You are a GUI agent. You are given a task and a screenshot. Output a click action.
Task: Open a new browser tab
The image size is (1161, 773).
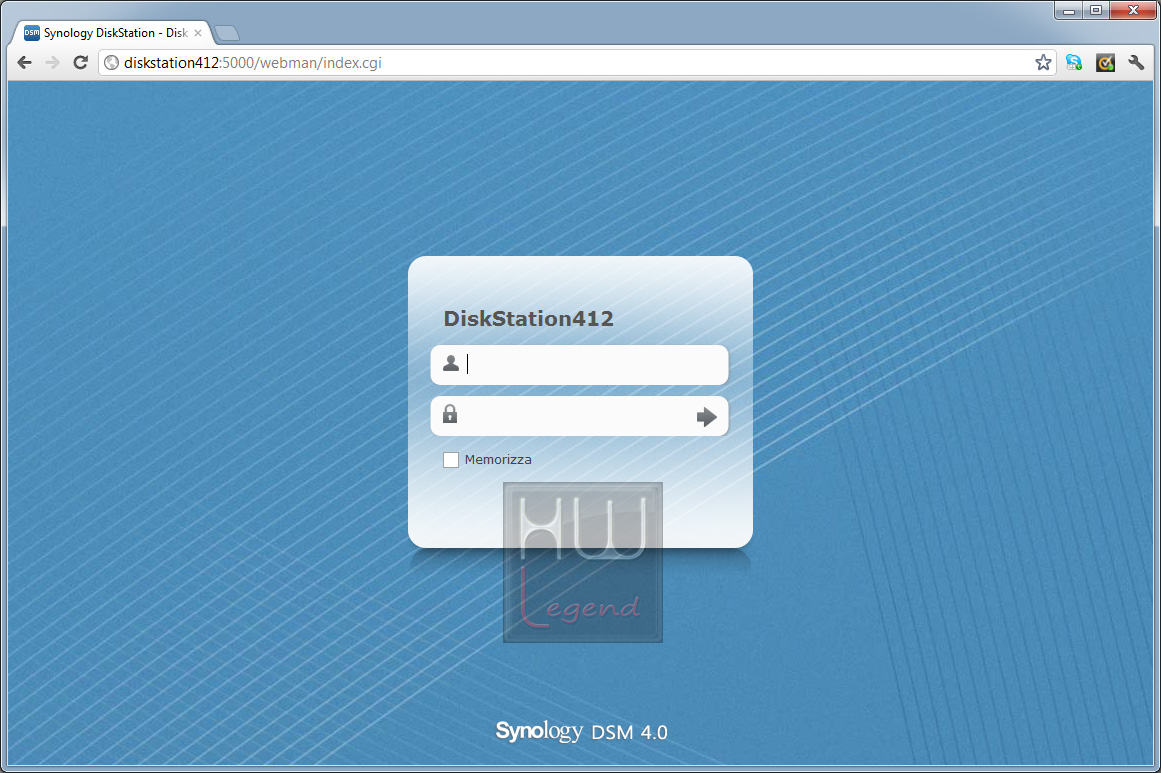(x=227, y=33)
